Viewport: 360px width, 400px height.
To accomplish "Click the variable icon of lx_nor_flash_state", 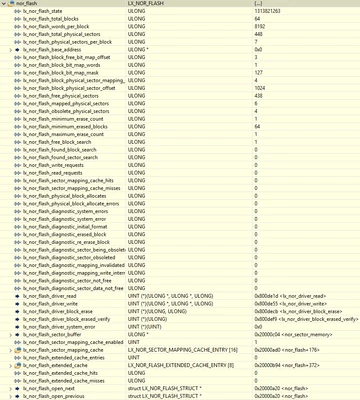I will (17, 11).
